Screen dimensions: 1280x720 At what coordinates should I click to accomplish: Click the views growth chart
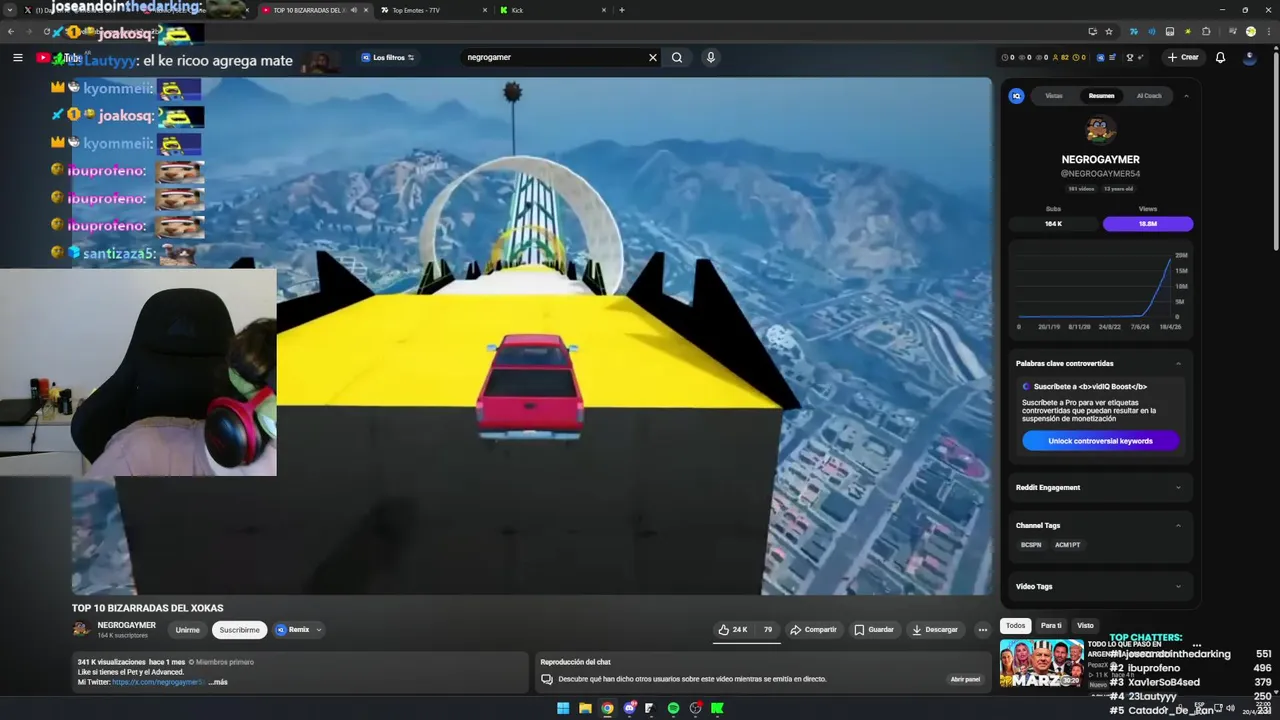(x=1101, y=290)
